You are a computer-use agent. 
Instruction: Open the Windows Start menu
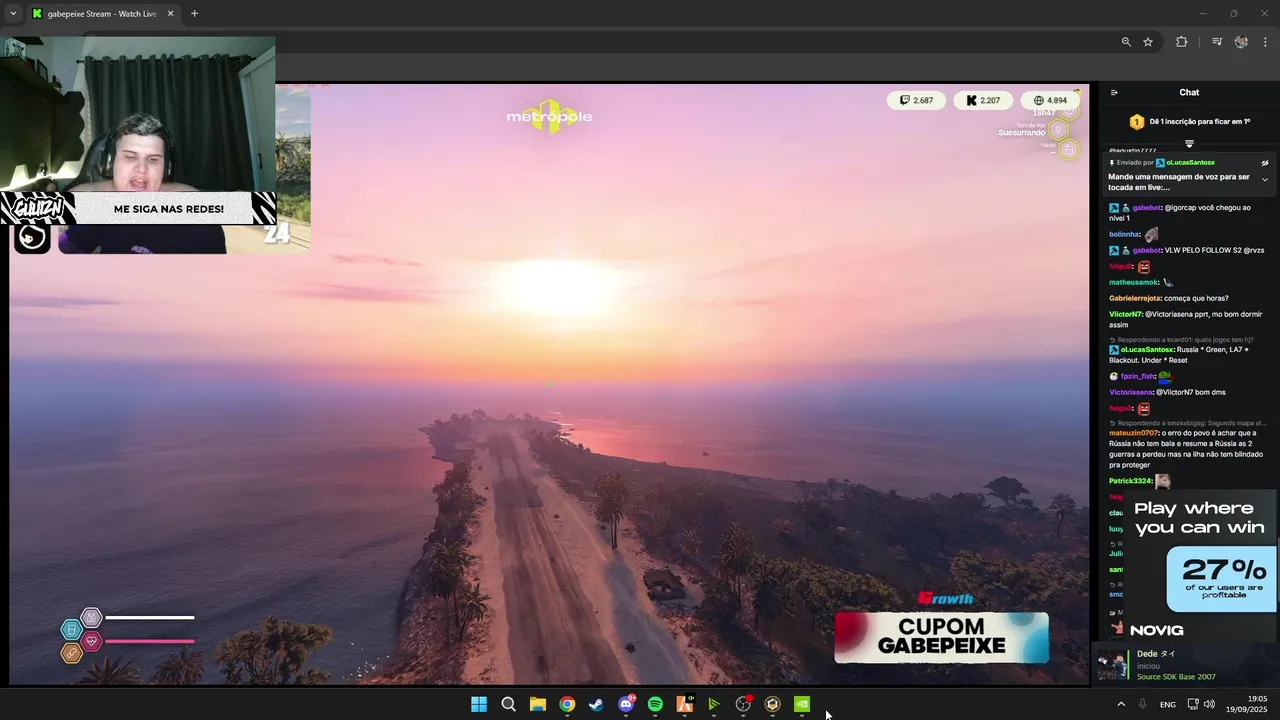pos(479,704)
